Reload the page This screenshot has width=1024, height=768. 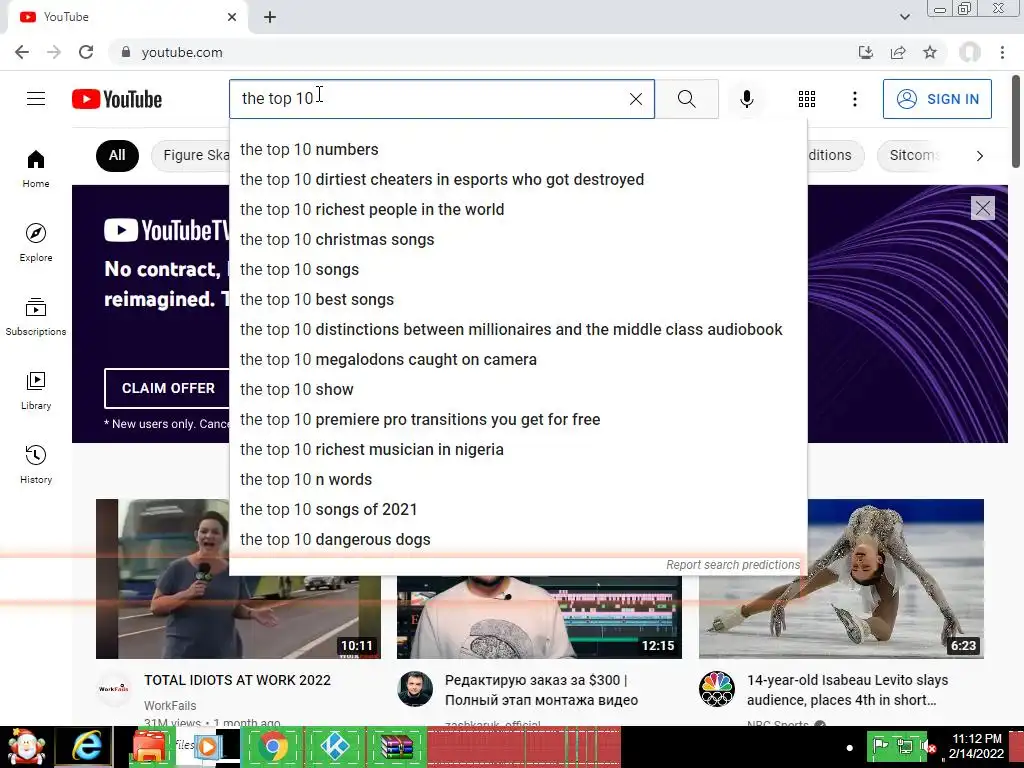tap(86, 52)
